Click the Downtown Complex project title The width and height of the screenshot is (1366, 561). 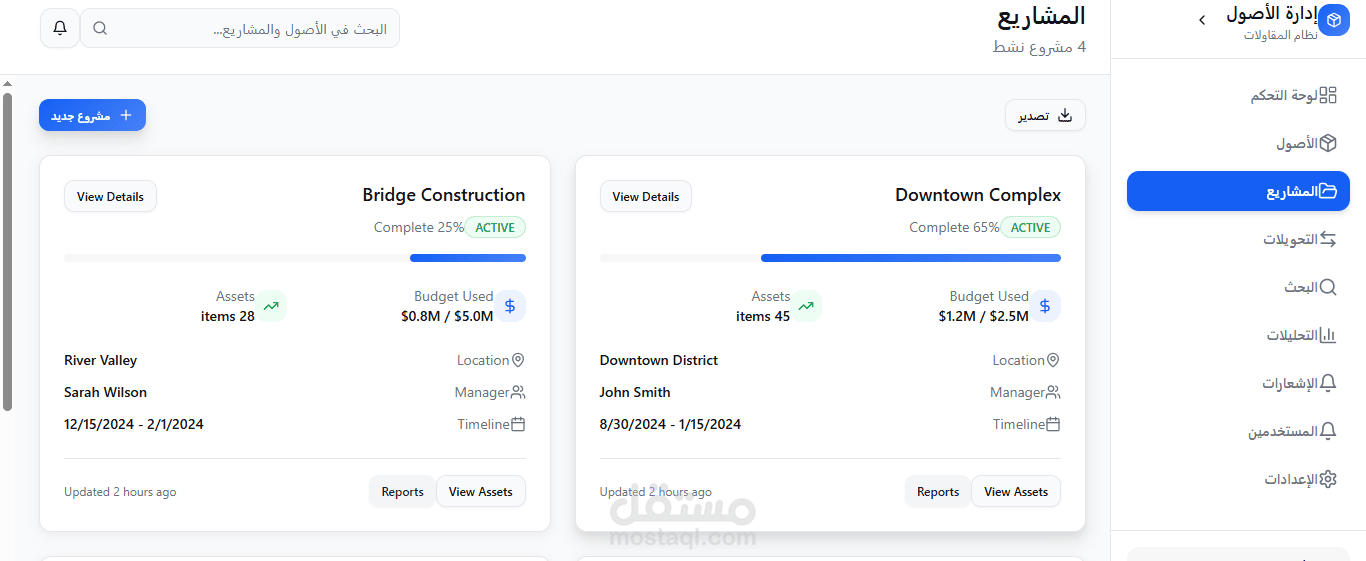[x=978, y=195]
